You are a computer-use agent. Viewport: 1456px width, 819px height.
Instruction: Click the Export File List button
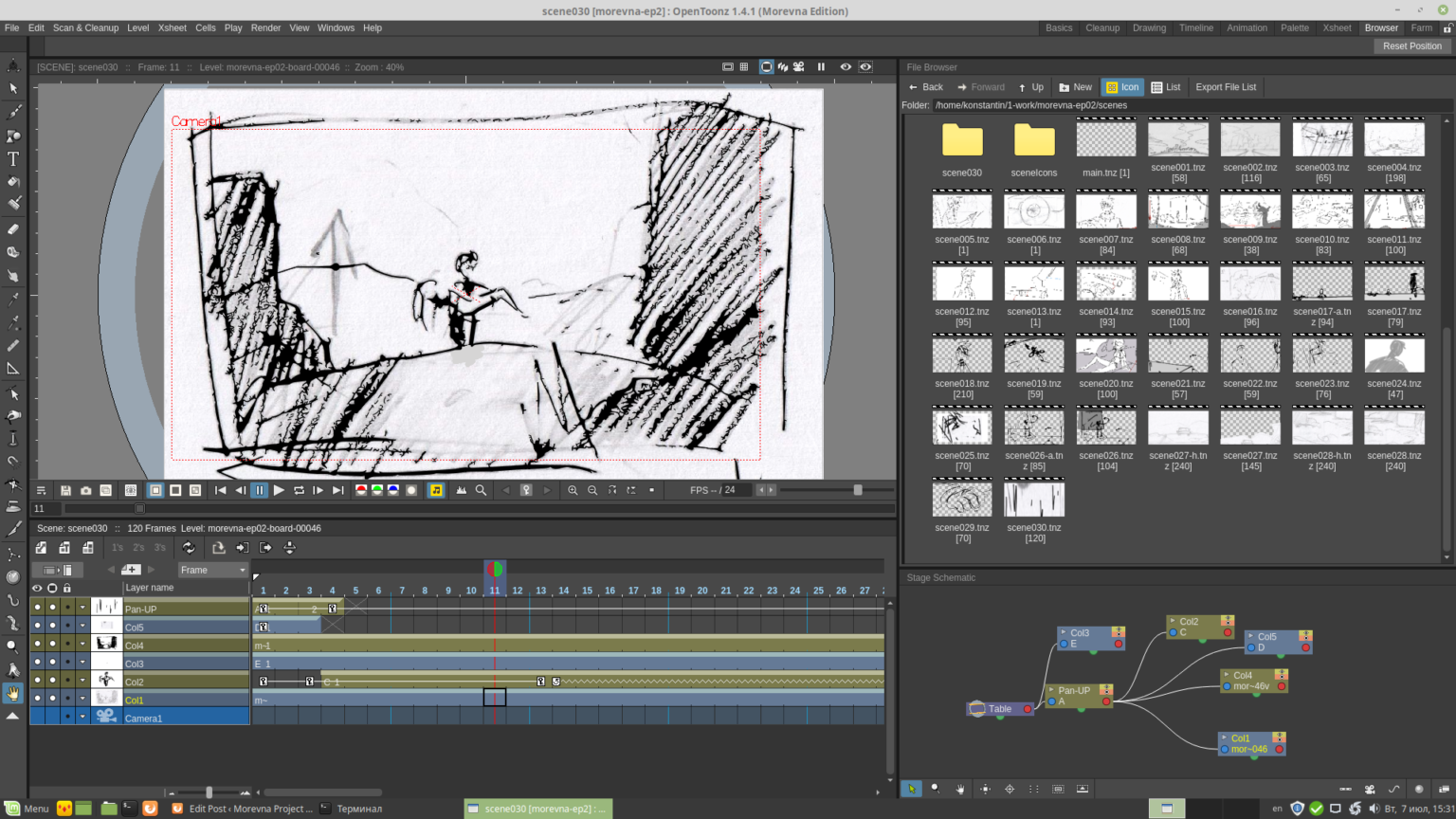tap(1226, 87)
